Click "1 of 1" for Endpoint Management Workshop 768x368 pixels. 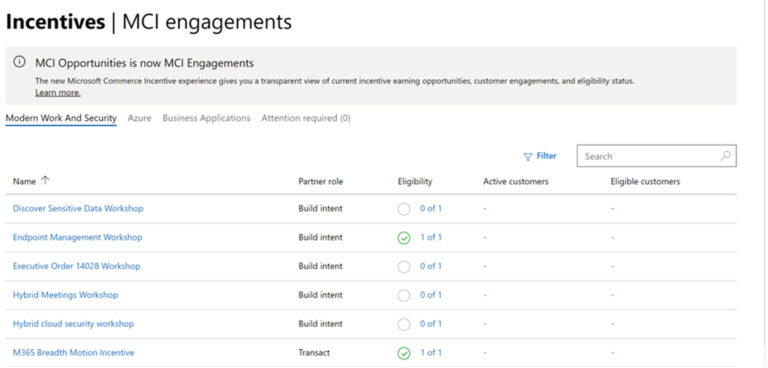(431, 237)
